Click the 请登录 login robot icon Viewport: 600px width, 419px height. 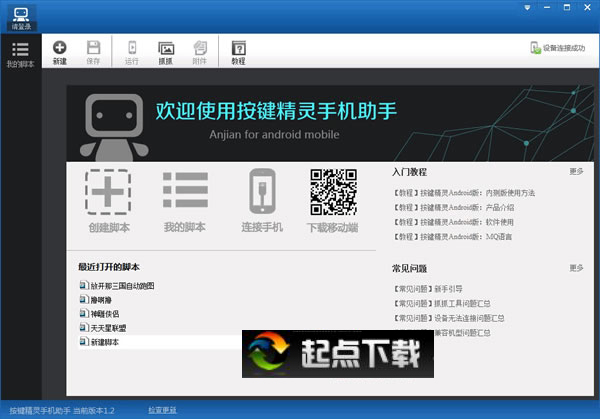[x=21, y=18]
